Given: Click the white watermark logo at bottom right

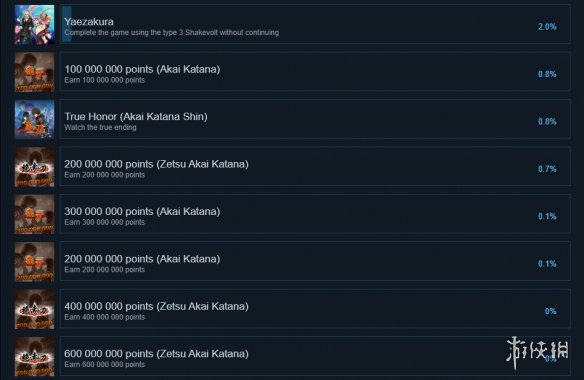Looking at the screenshot, I should click(537, 352).
